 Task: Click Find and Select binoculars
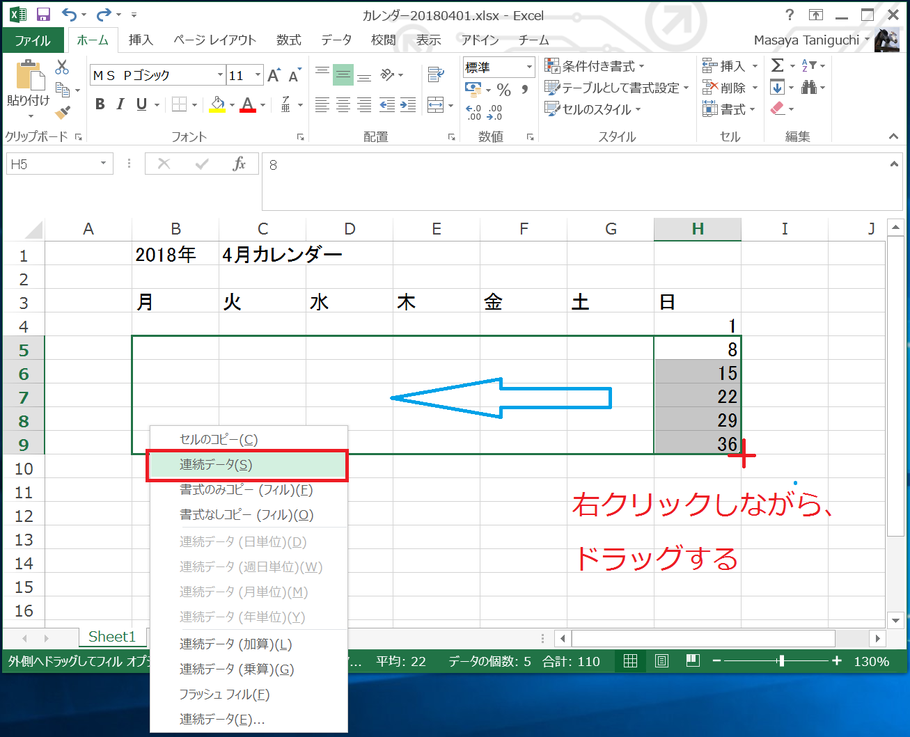tap(809, 87)
